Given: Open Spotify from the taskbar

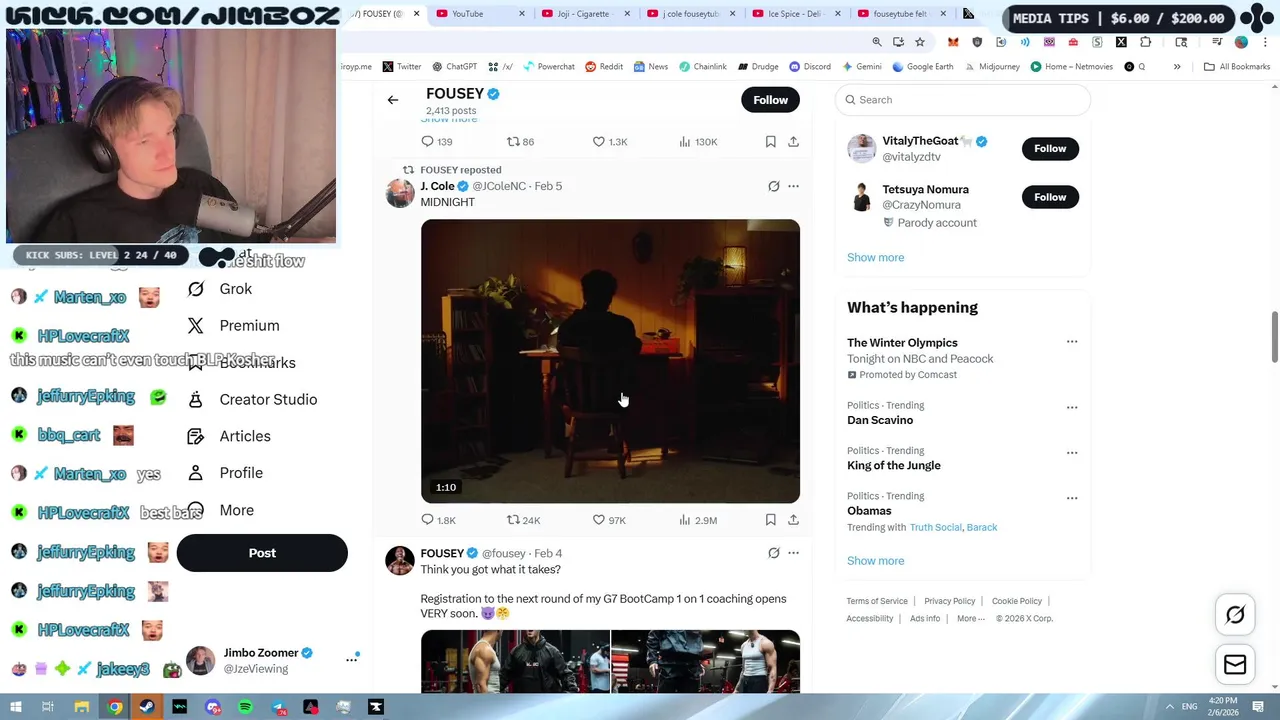Looking at the screenshot, I should 245,707.
